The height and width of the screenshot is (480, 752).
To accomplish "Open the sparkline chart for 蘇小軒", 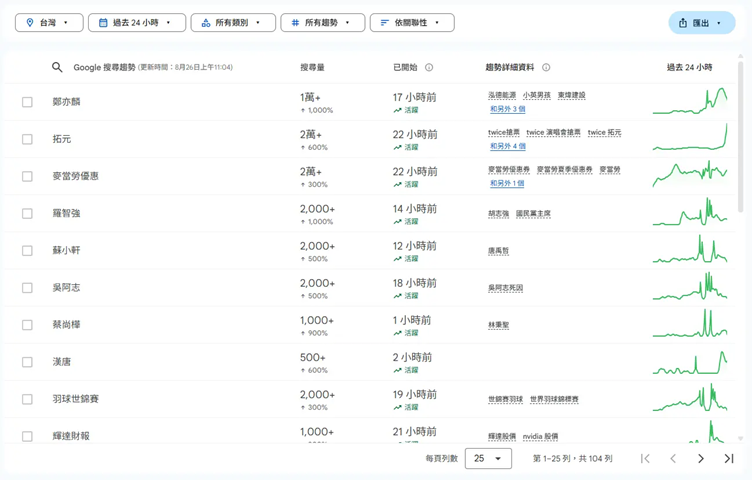I will pyautogui.click(x=690, y=249).
